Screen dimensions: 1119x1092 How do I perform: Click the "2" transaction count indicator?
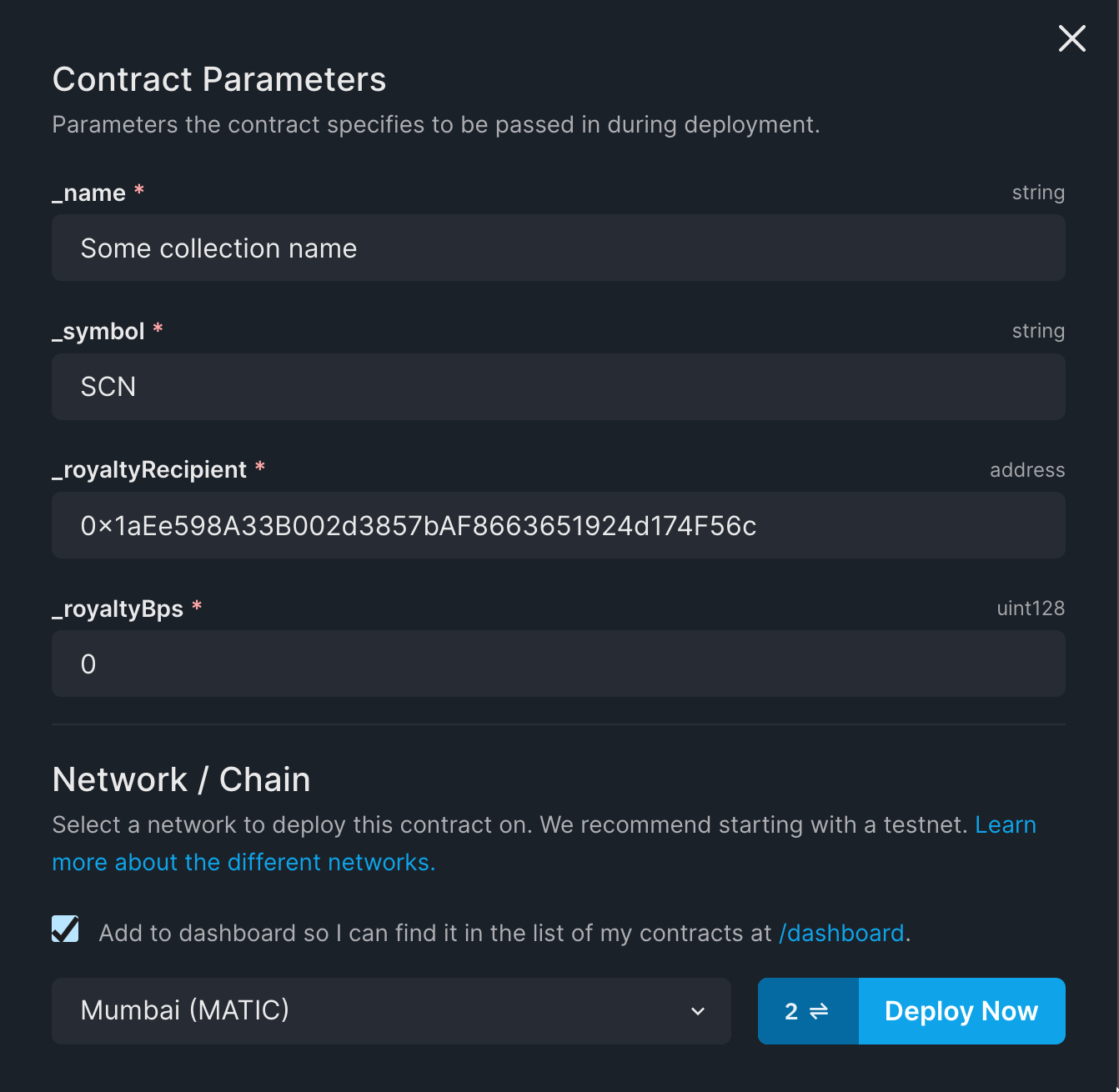pyautogui.click(x=792, y=1010)
